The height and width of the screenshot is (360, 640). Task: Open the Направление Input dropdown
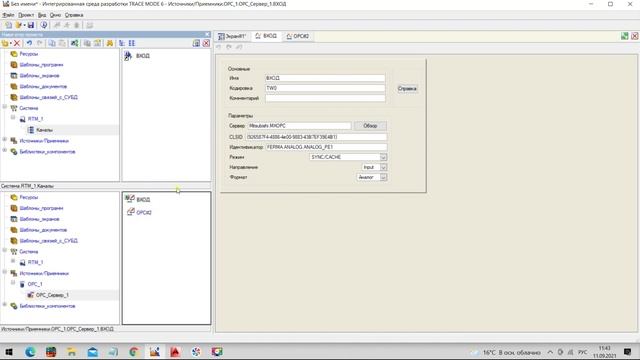(383, 167)
